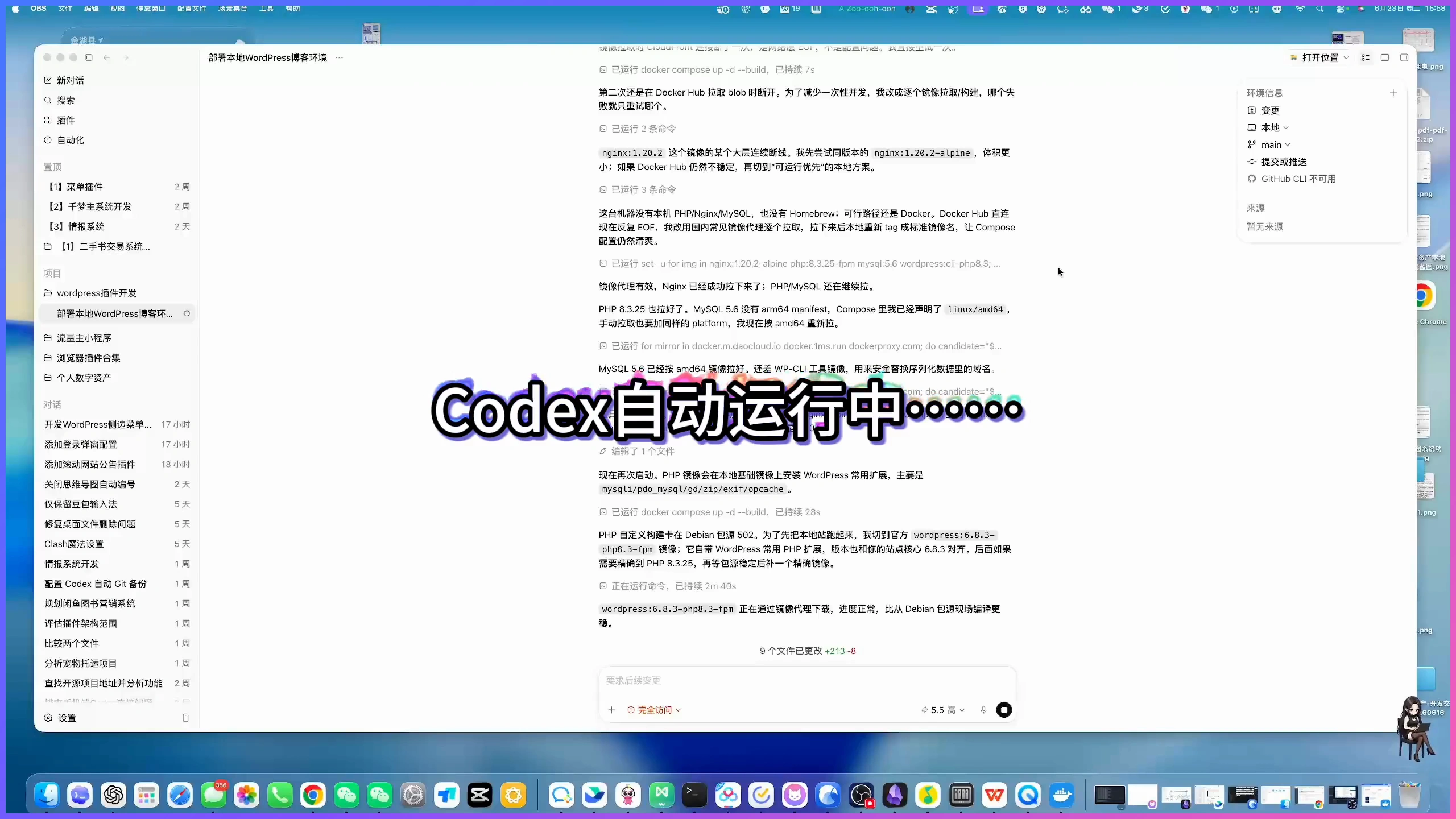Open pinned chat 【3】情报系统

pos(118,226)
